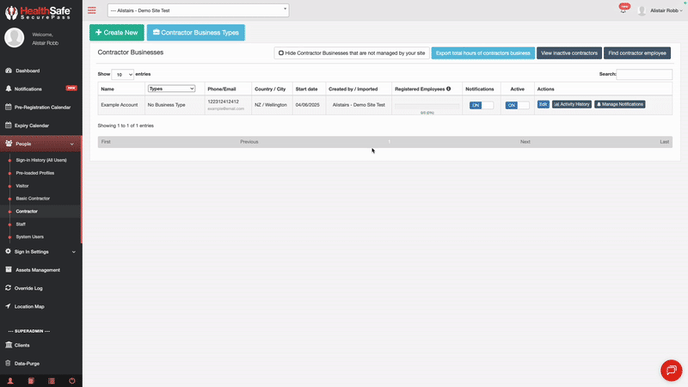688x387 pixels.
Task: Open Sign-in History (All Users)
Action: click(41, 160)
